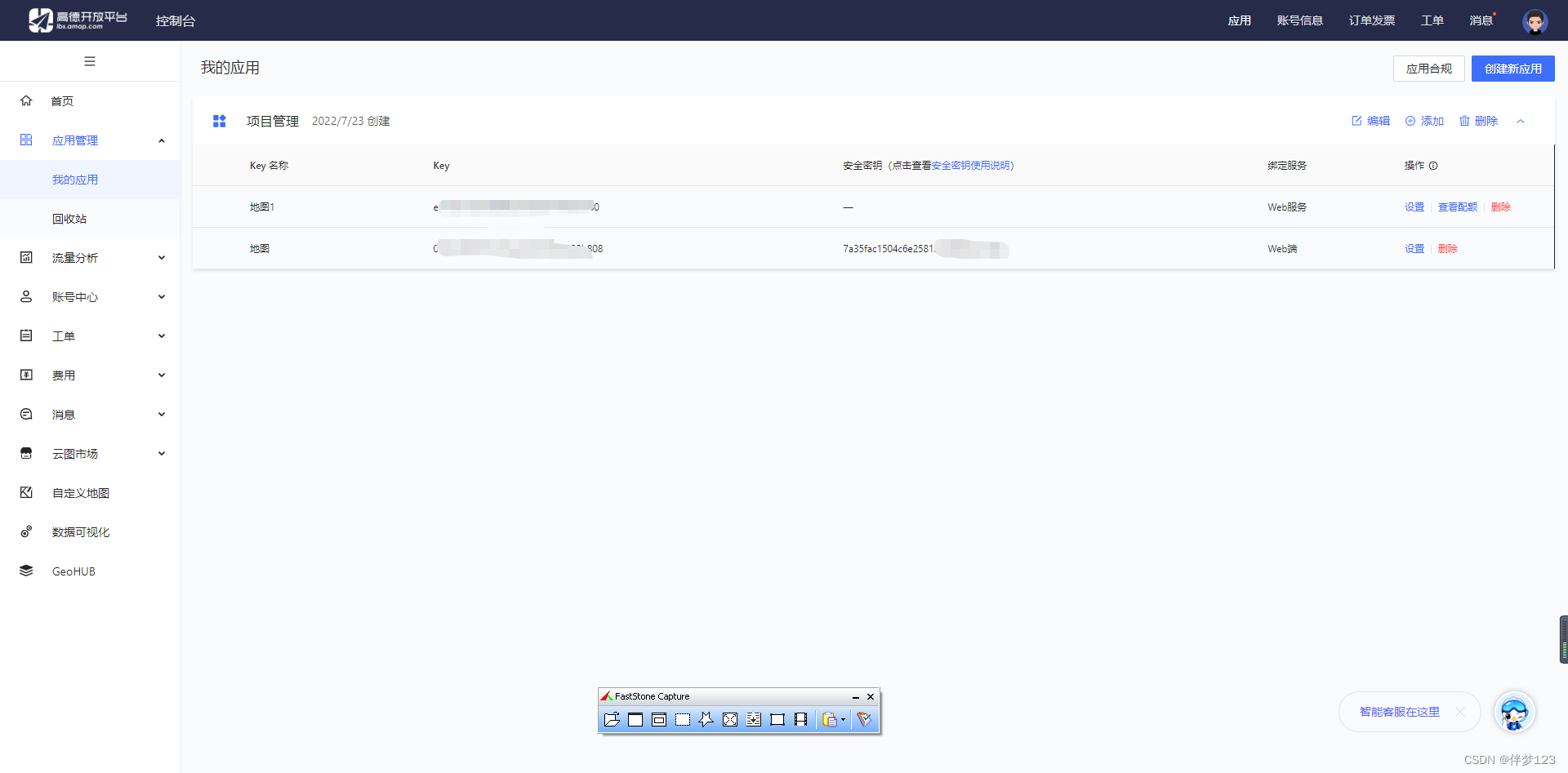Start screen recorder filmstrip icon

pyautogui.click(x=801, y=719)
